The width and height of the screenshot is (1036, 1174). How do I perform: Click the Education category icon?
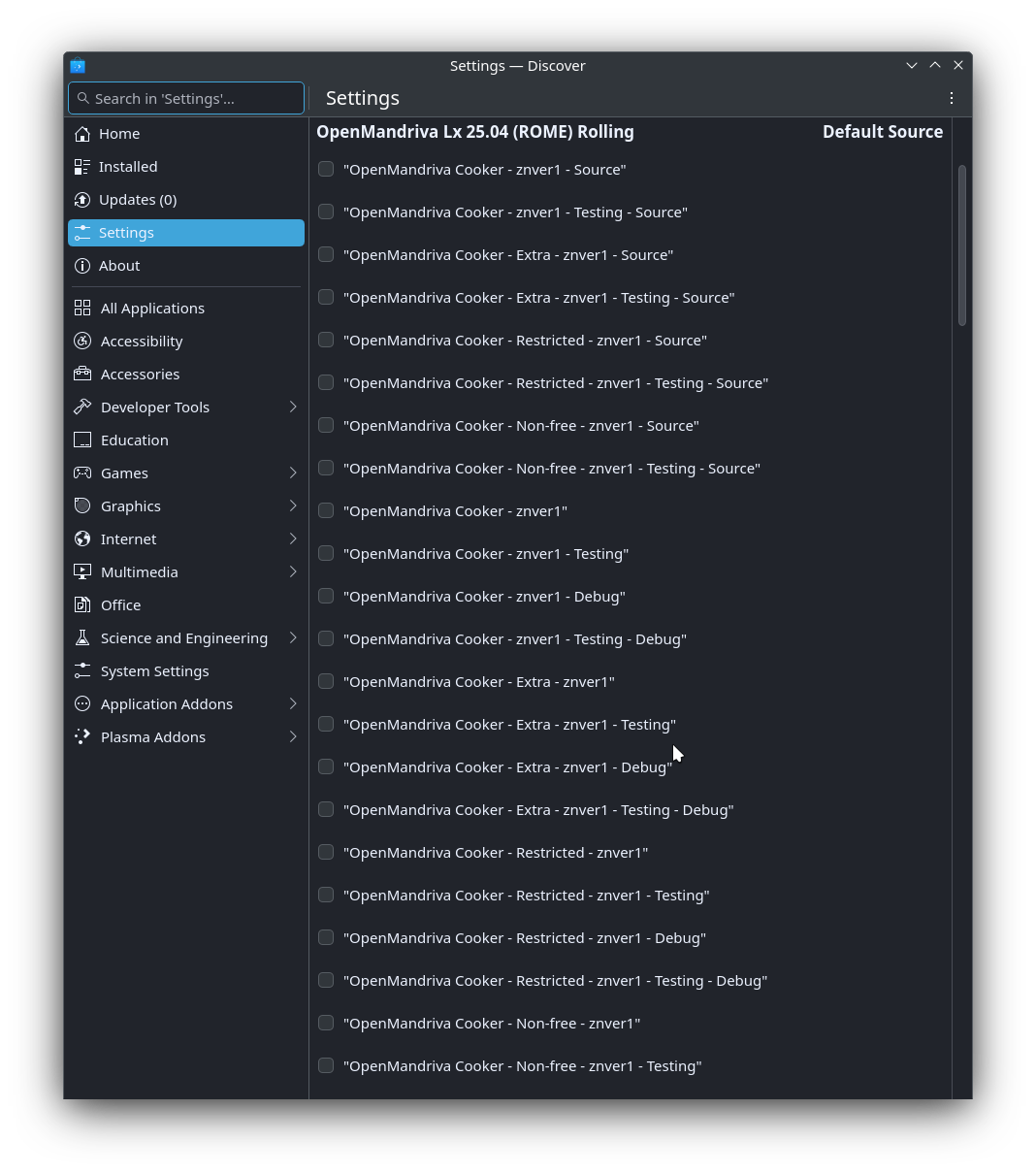[x=82, y=440]
